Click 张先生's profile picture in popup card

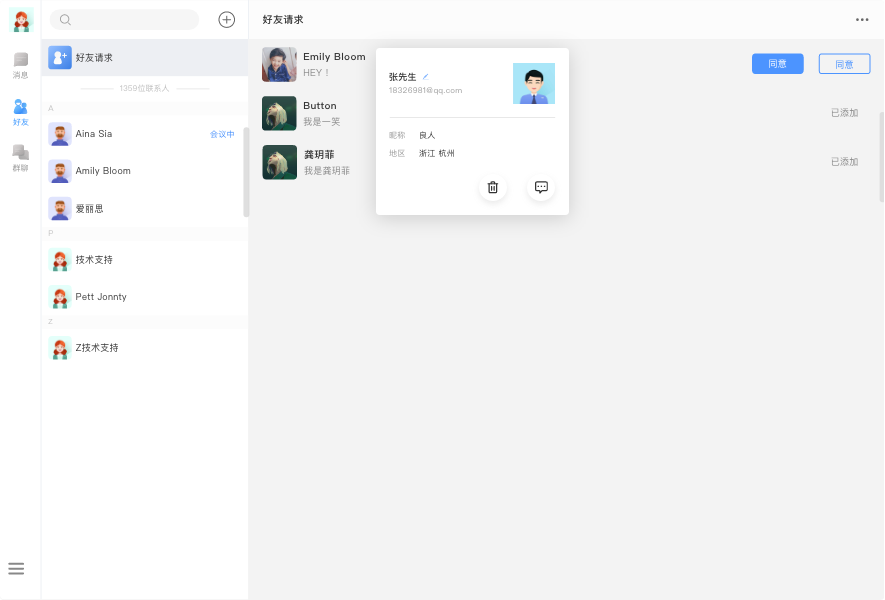coord(533,84)
